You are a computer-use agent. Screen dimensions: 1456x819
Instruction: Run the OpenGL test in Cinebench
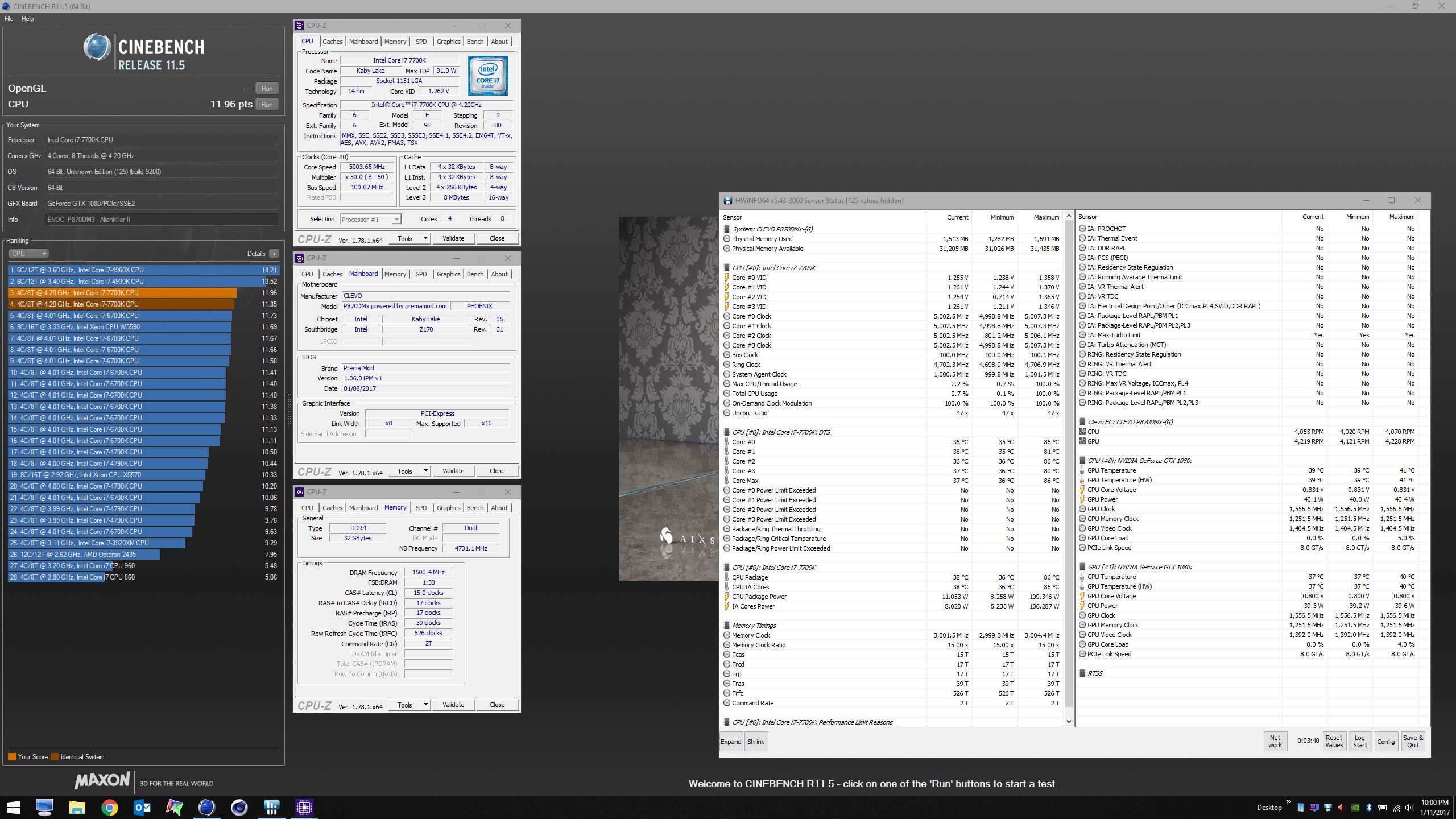click(x=267, y=88)
